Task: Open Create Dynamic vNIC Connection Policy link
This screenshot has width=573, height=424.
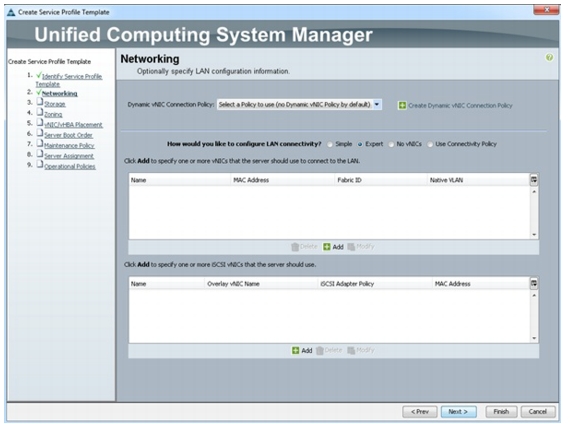Action: 460,105
